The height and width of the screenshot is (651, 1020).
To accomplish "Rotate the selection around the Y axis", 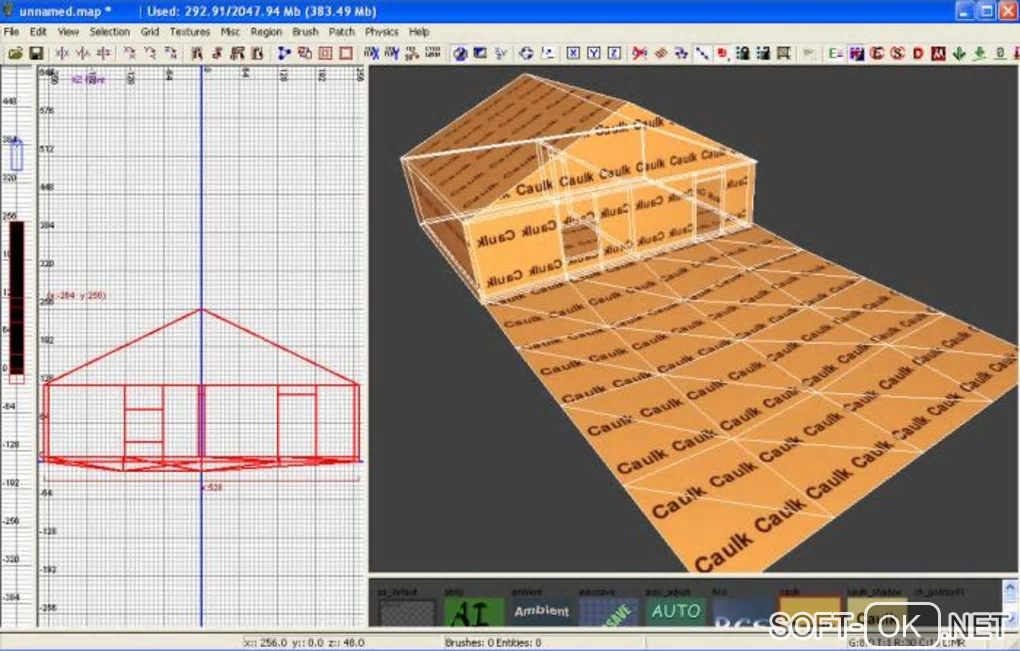I will coord(150,53).
